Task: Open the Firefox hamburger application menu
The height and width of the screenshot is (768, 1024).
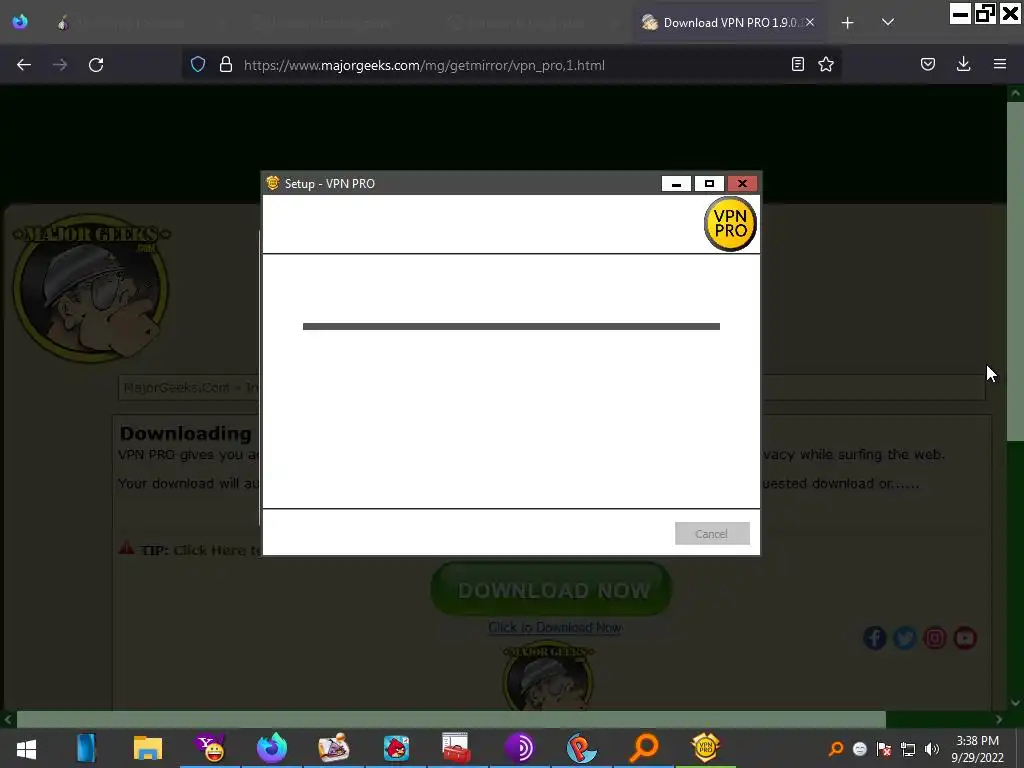Action: click(x=1000, y=64)
